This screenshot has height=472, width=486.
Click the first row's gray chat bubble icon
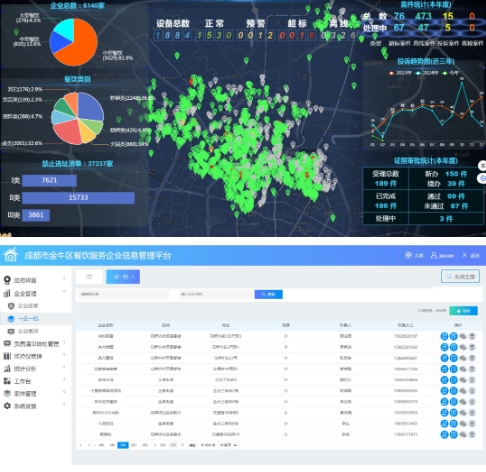click(463, 336)
